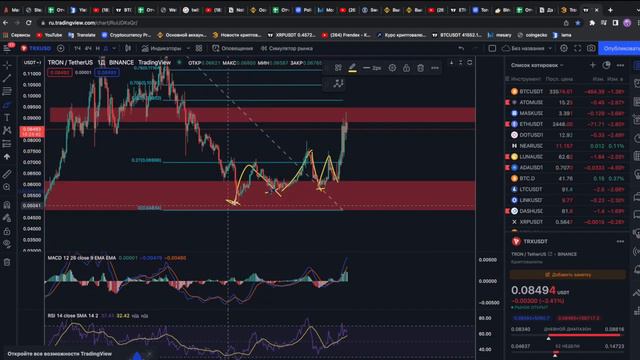Open the TRXUSD symbol search
The width and height of the screenshot is (640, 360).
pos(36,48)
